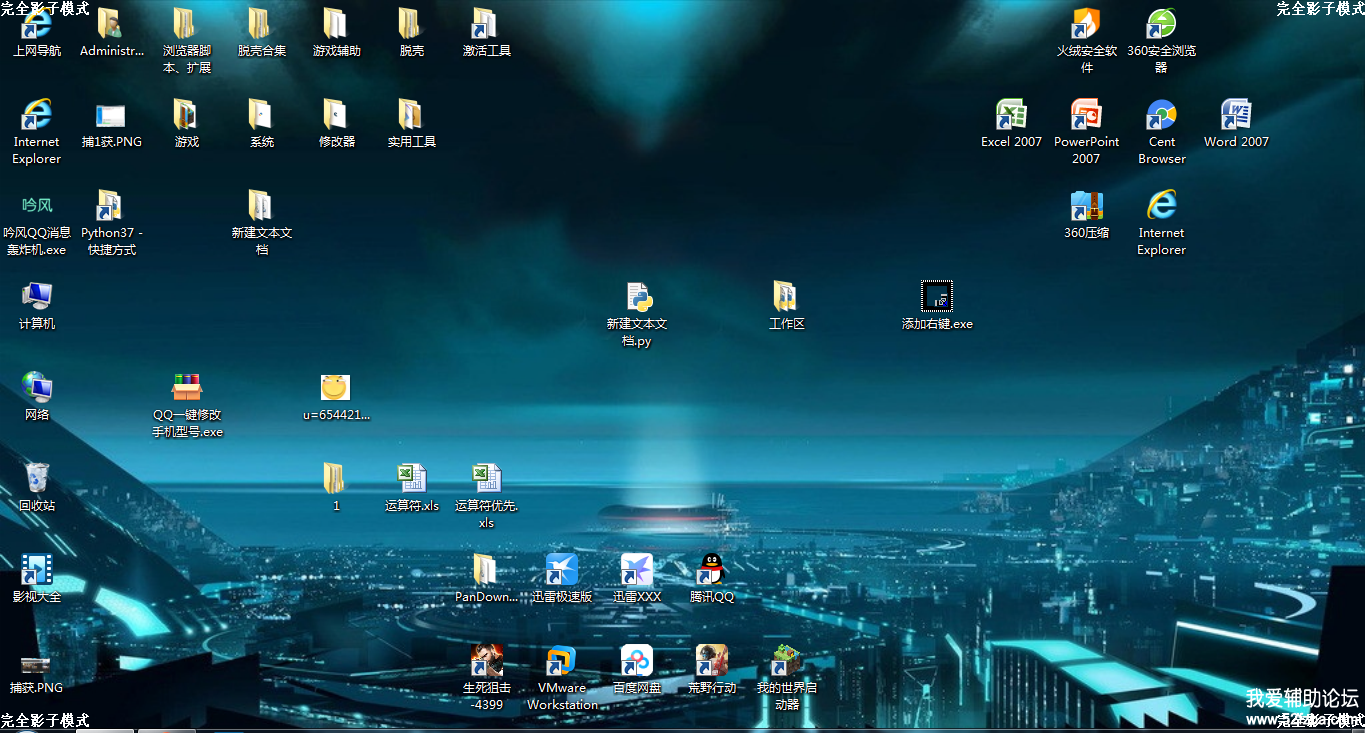Screen dimensions: 1365x733
Task: Open the 计算机 icon
Action: pos(37,297)
